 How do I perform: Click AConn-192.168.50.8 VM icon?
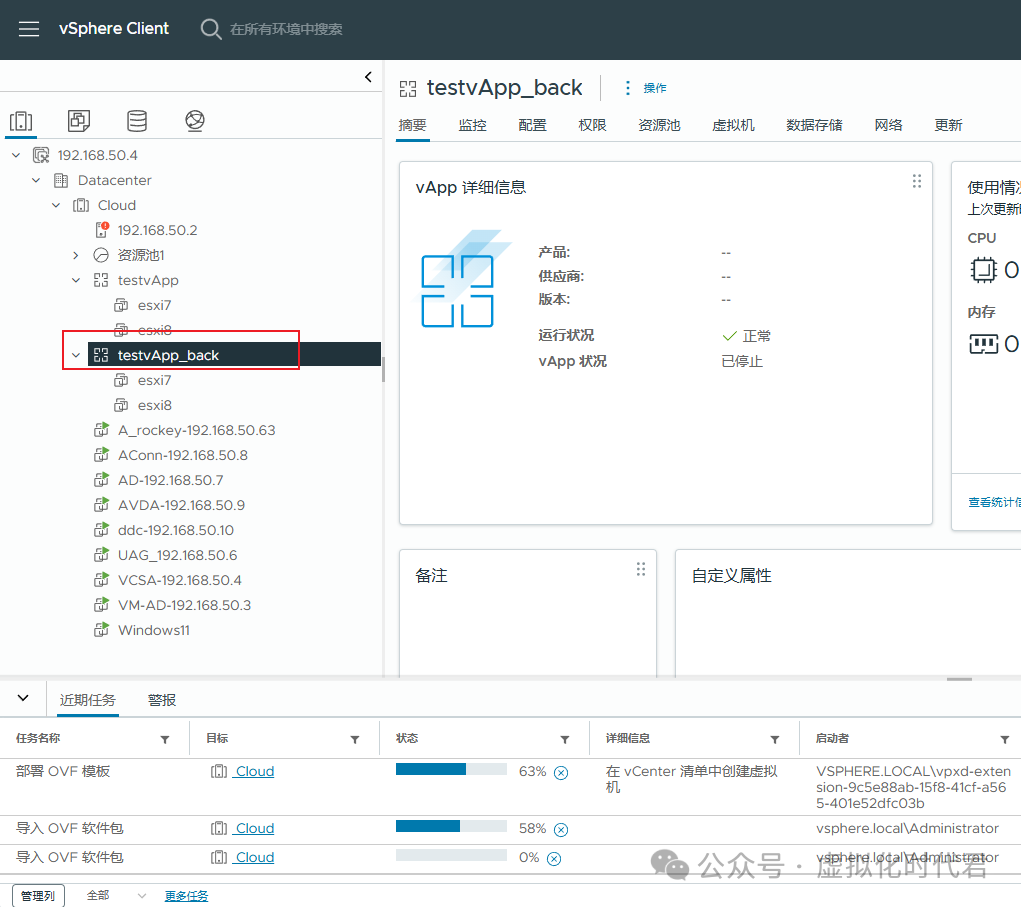[x=101, y=455]
